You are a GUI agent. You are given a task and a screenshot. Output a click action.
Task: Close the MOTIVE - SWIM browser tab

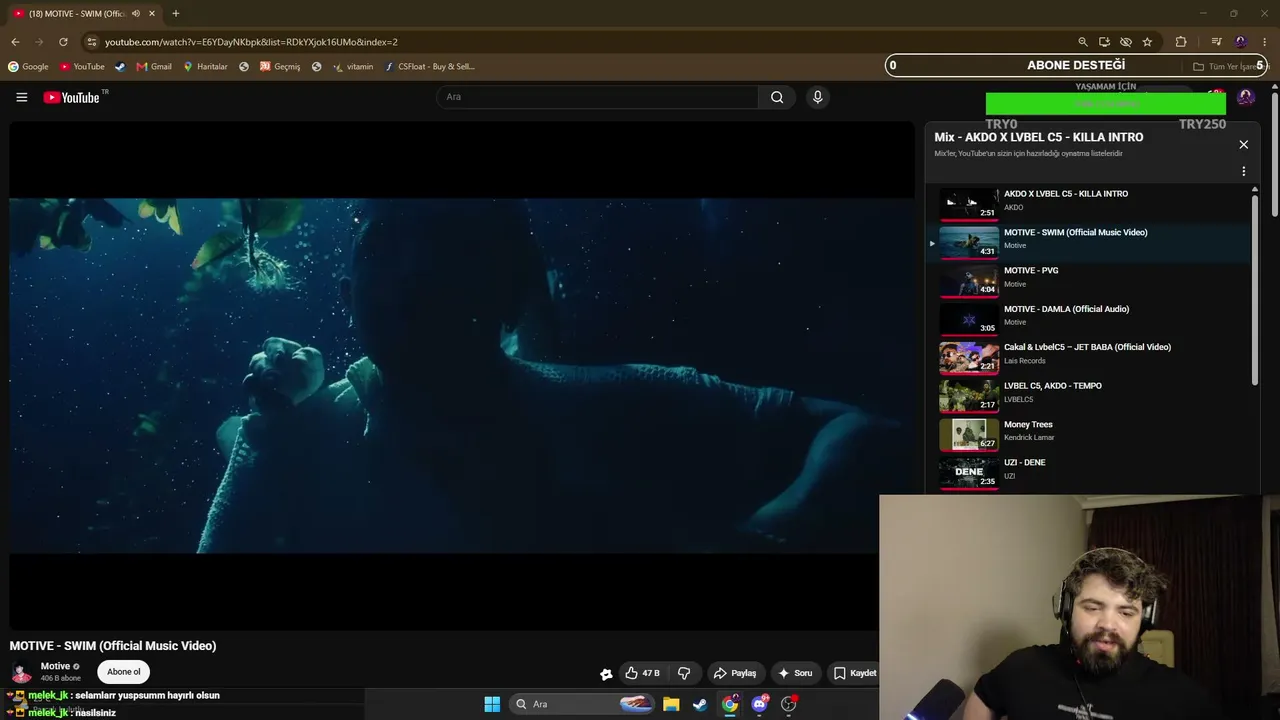(x=152, y=13)
